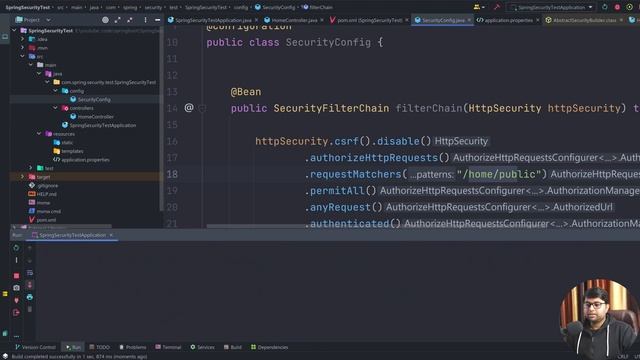Click SecurityConfig breadcrumb in navigation bar
Image resolution: width=640 pixels, height=360 pixels.
pos(275,7)
